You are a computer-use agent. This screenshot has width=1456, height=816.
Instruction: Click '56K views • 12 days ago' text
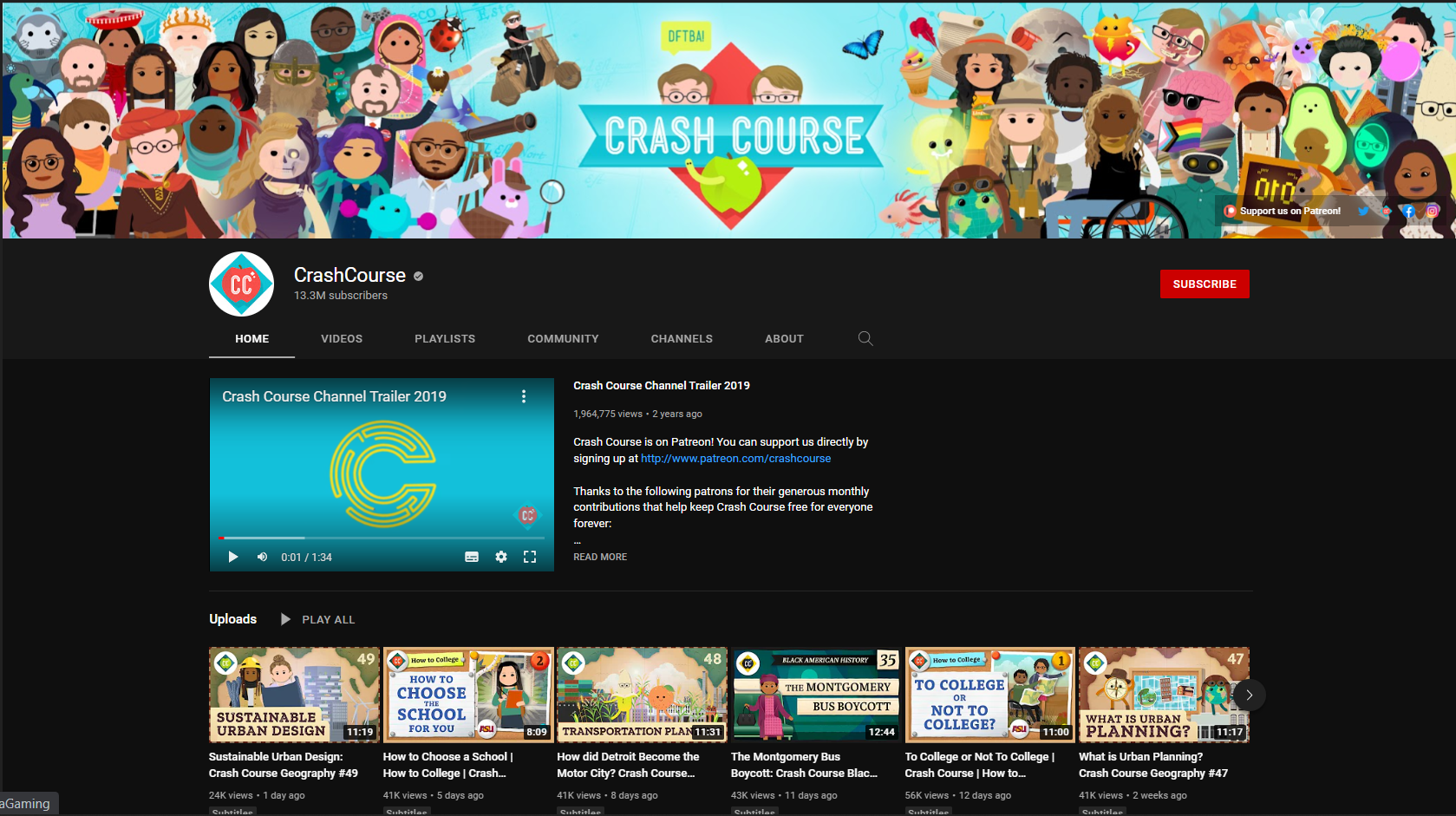pos(958,795)
